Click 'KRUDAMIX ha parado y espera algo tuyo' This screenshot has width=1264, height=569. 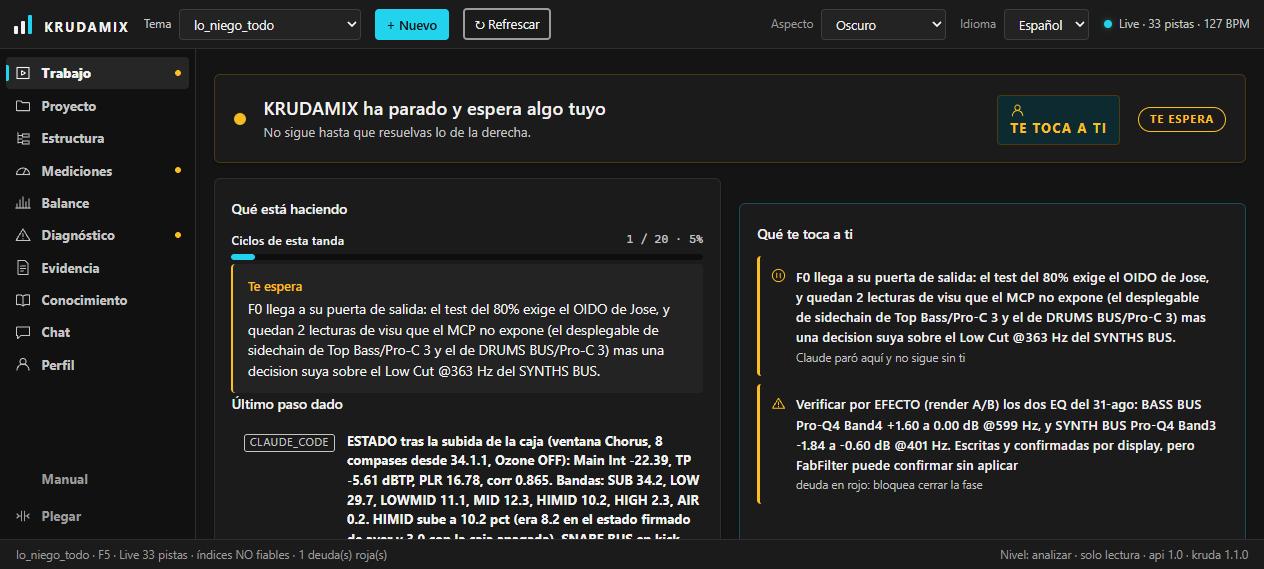coord(434,109)
